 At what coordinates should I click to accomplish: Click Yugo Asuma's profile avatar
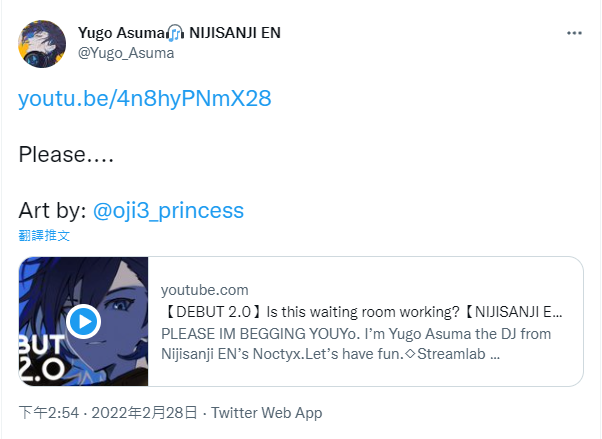pyautogui.click(x=42, y=44)
